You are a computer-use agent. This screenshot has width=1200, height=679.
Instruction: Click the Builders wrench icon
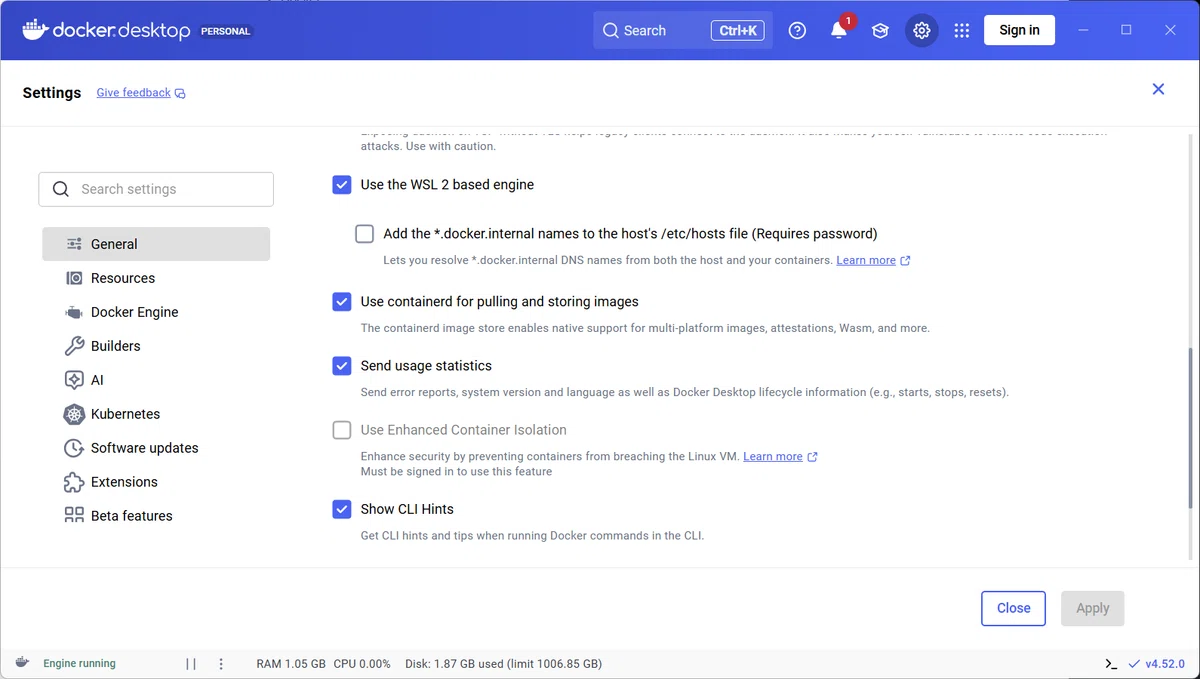[74, 346]
